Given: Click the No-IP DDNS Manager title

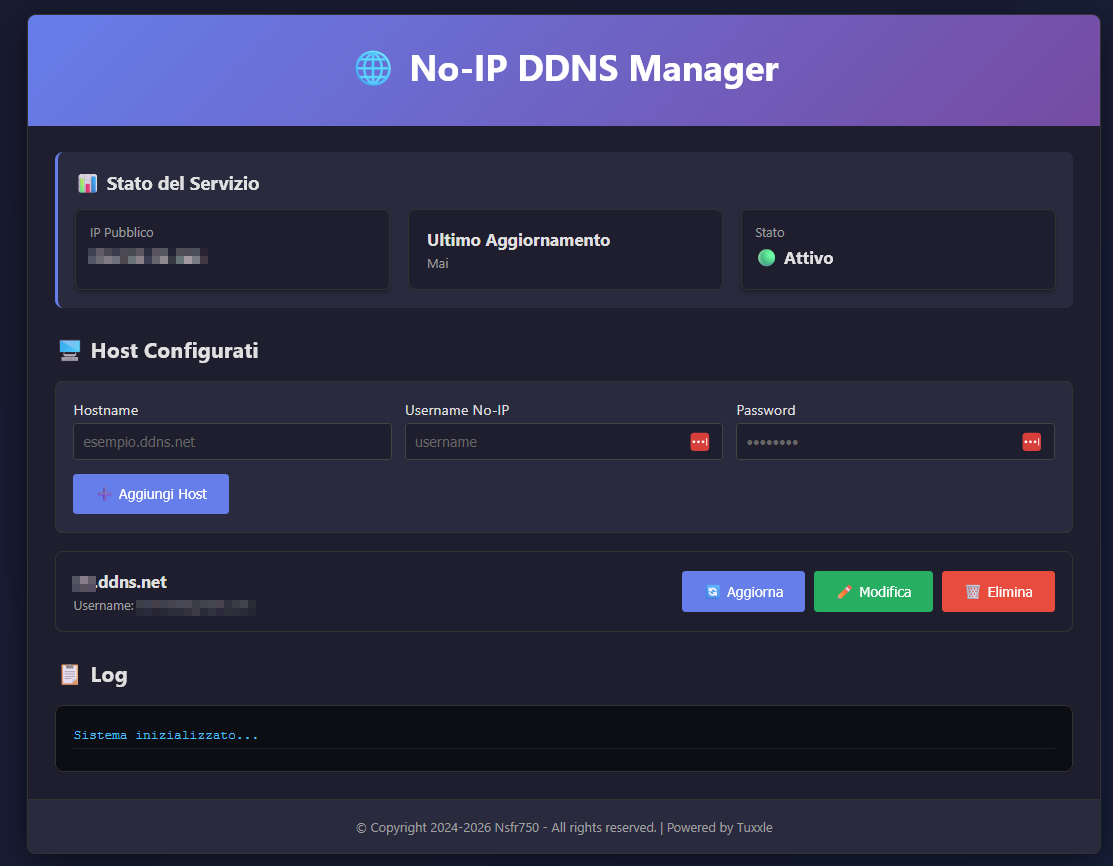Looking at the screenshot, I should 593,69.
